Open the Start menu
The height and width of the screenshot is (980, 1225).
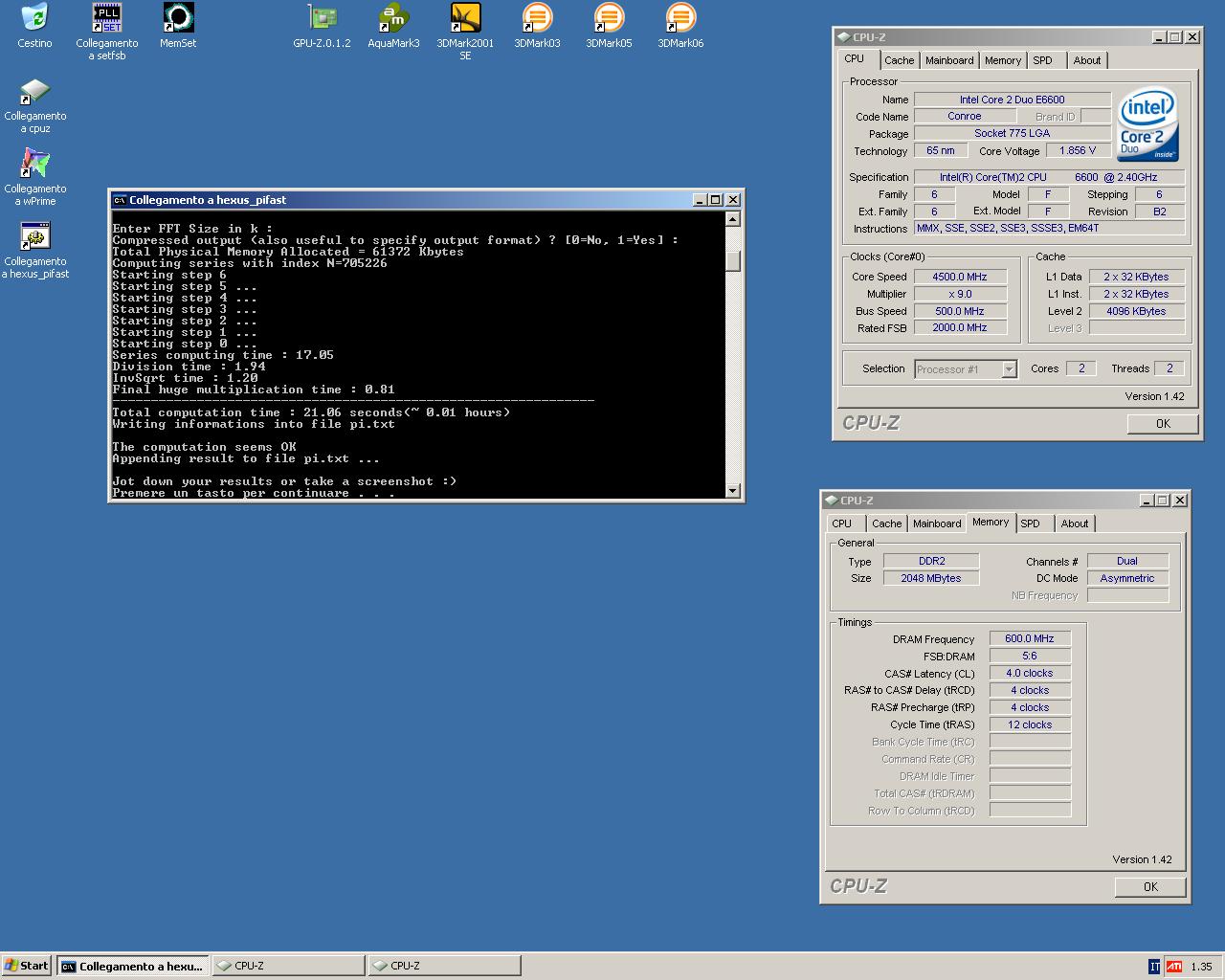coord(27,966)
